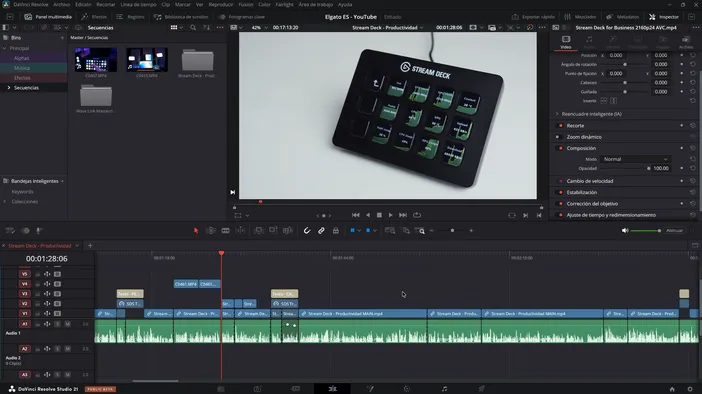Expand Reencuadre inteligente (IA) section
This screenshot has height=394, width=702.
(x=557, y=114)
